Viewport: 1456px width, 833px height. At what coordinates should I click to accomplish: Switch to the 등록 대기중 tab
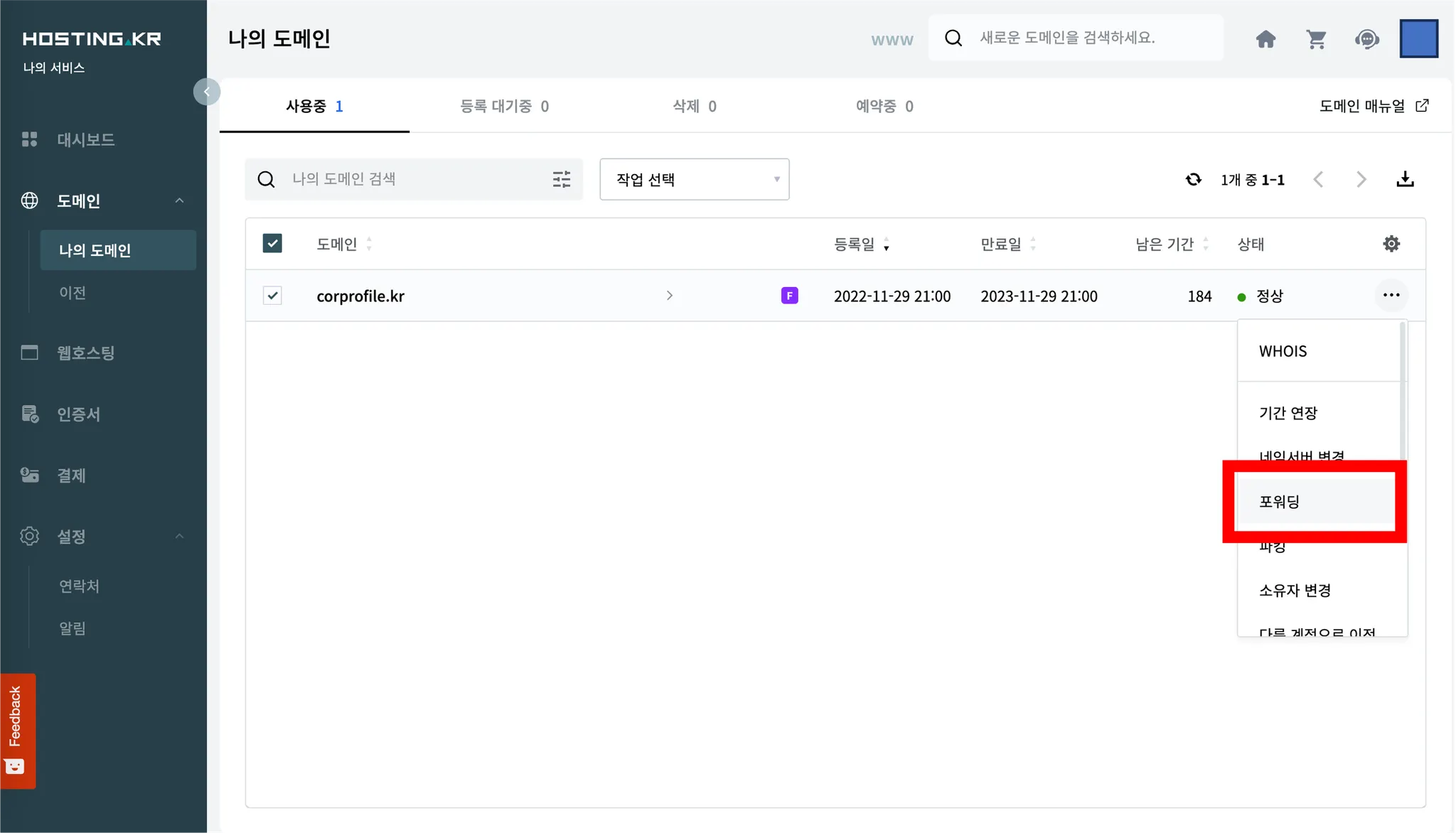[x=504, y=106]
